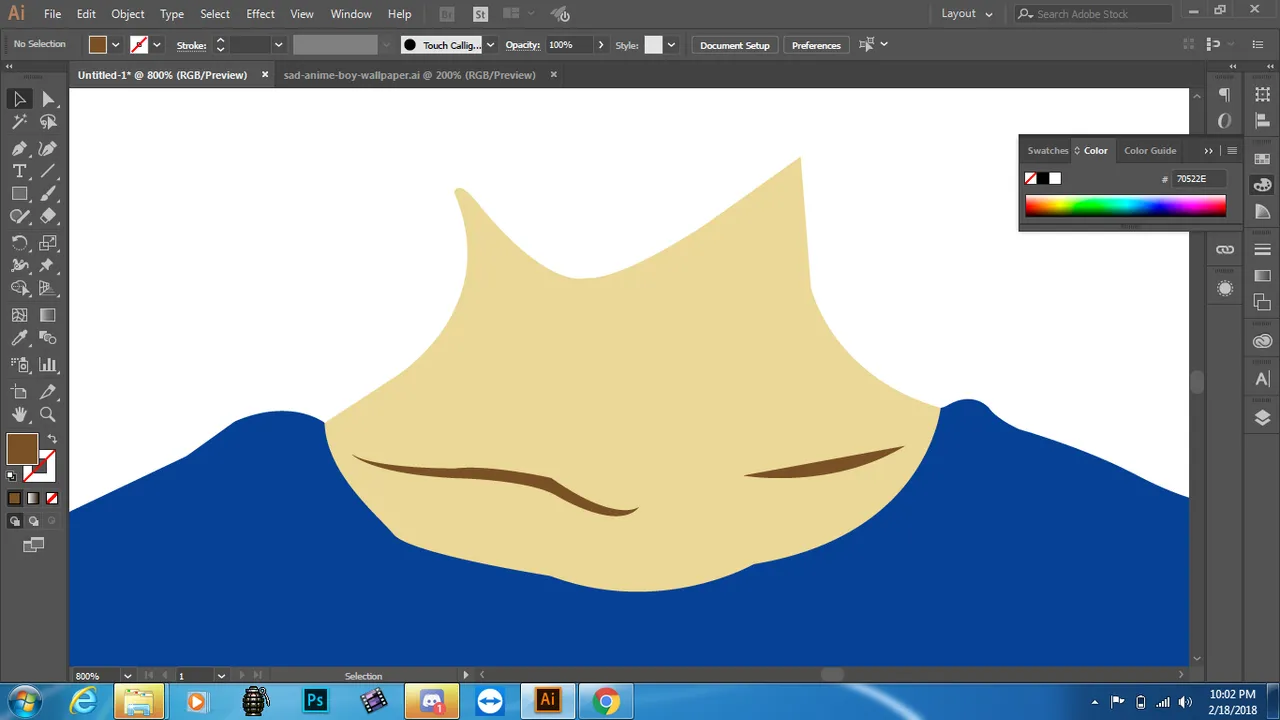Screen dimensions: 1280x720
Task: Select the Gradient tool
Action: (48, 315)
